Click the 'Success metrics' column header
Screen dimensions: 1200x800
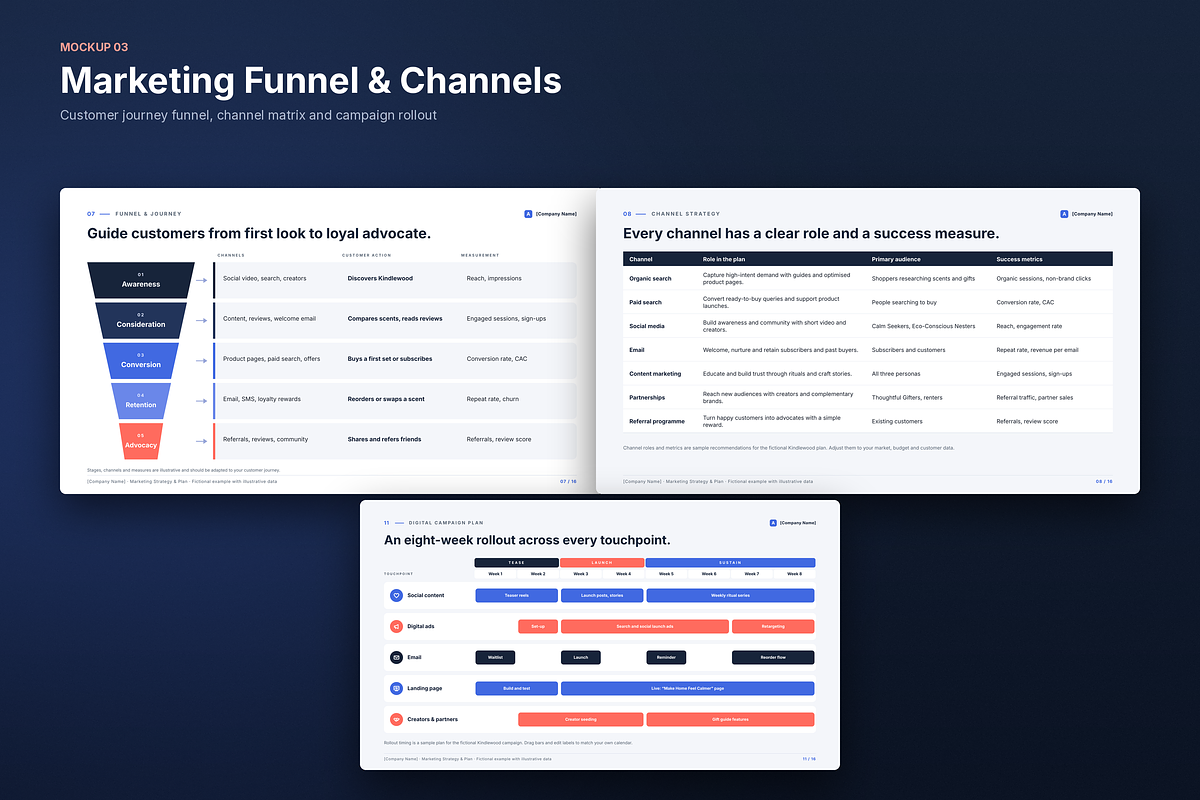tap(1019, 259)
